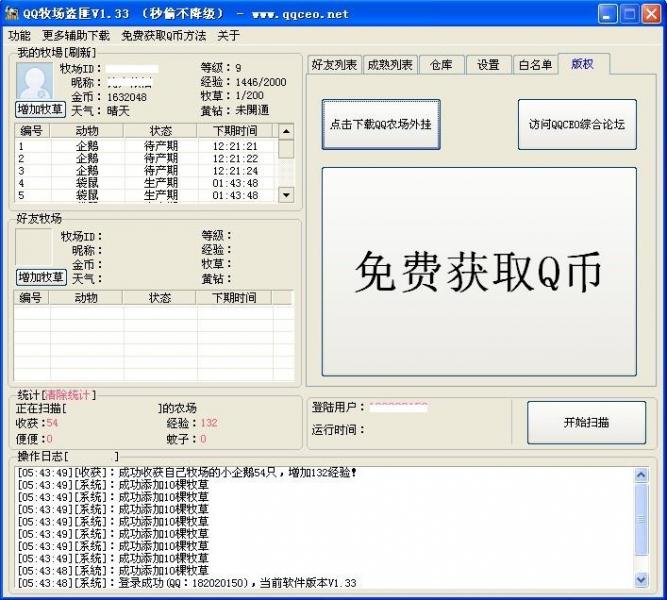Minimize the QQ牧场盗匪 window
Image resolution: width=667 pixels, height=600 pixels.
(607, 14)
